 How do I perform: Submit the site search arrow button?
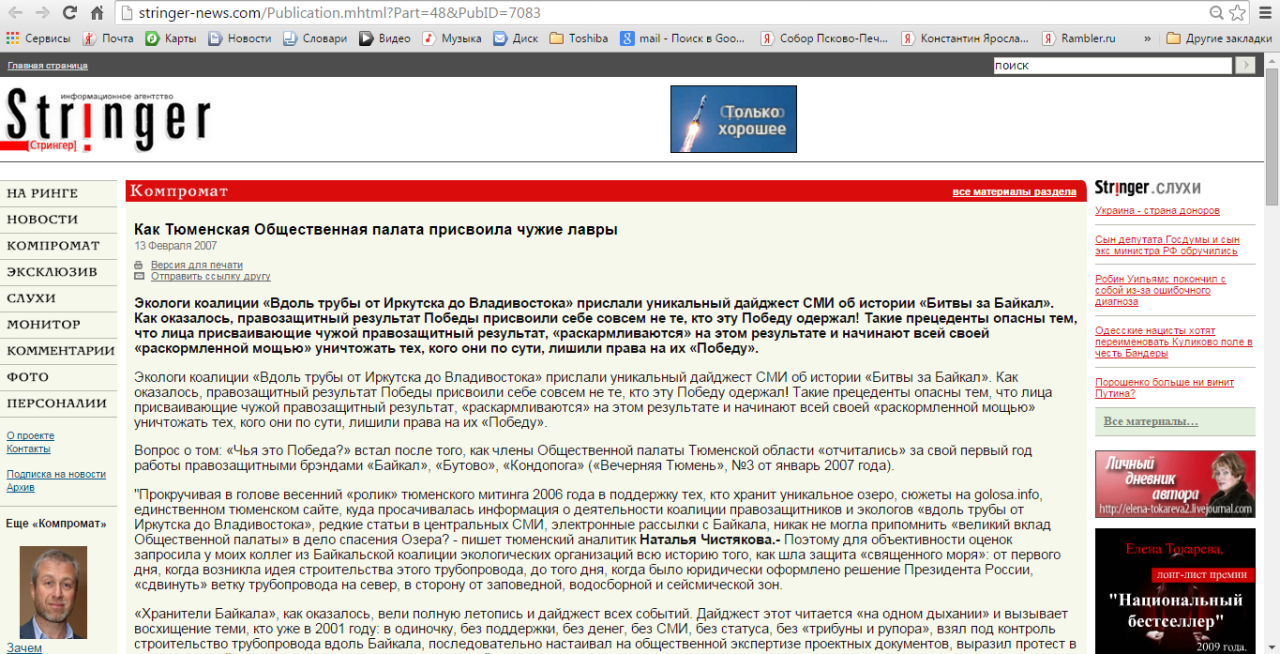point(1245,65)
